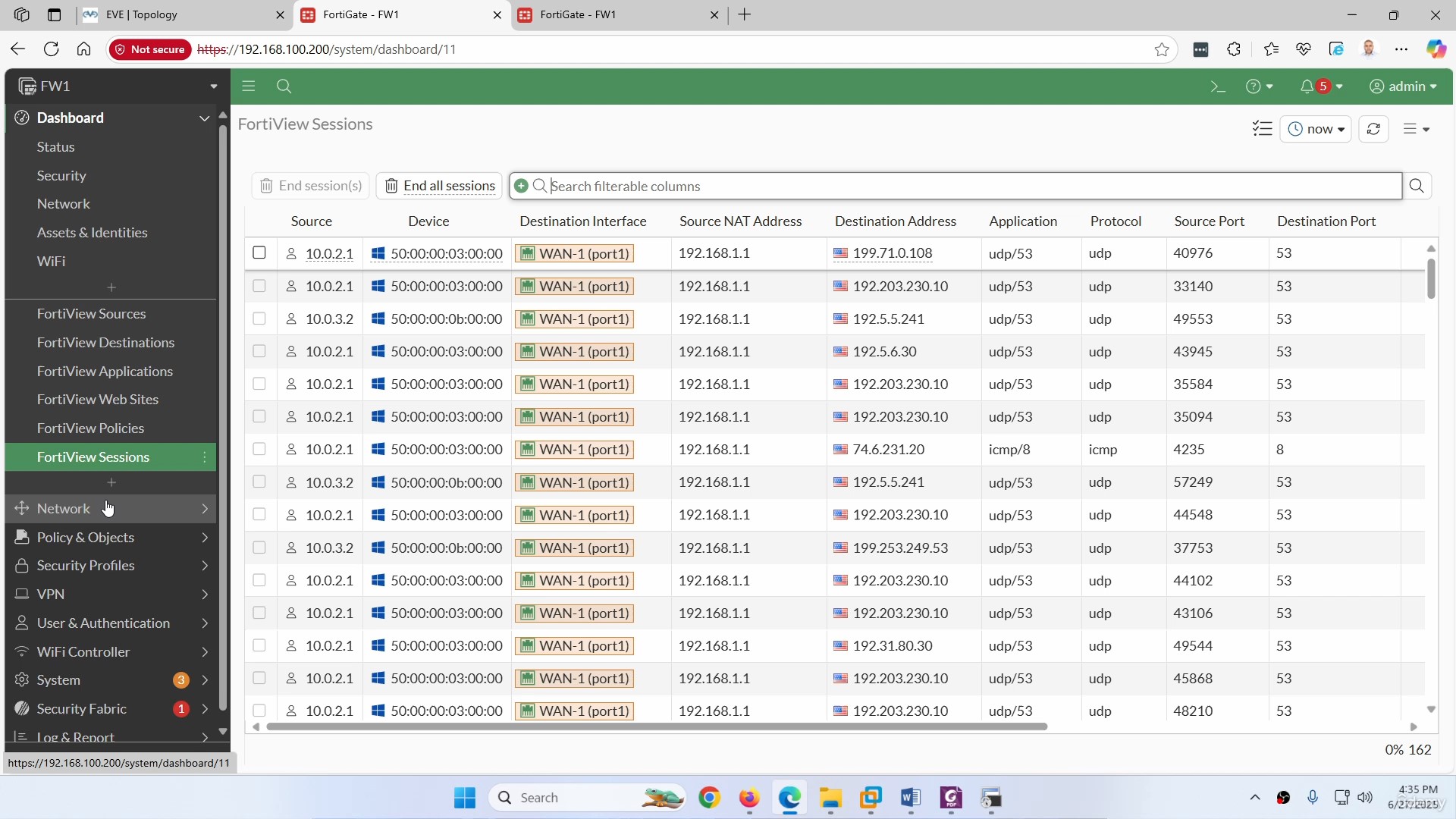Expand Security Fabric menu
This screenshot has height=819, width=1456.
[111, 709]
